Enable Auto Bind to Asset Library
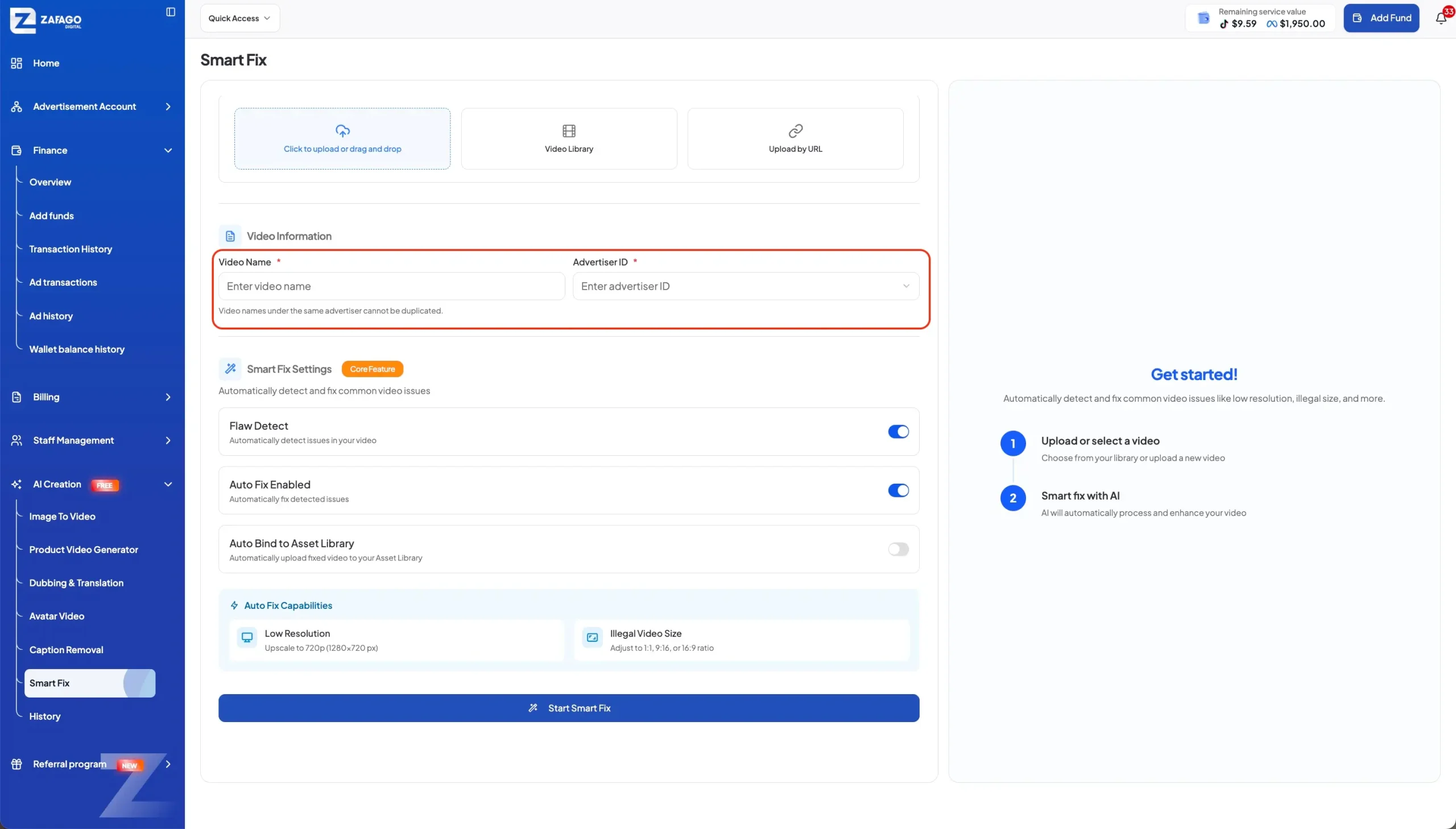 899,550
